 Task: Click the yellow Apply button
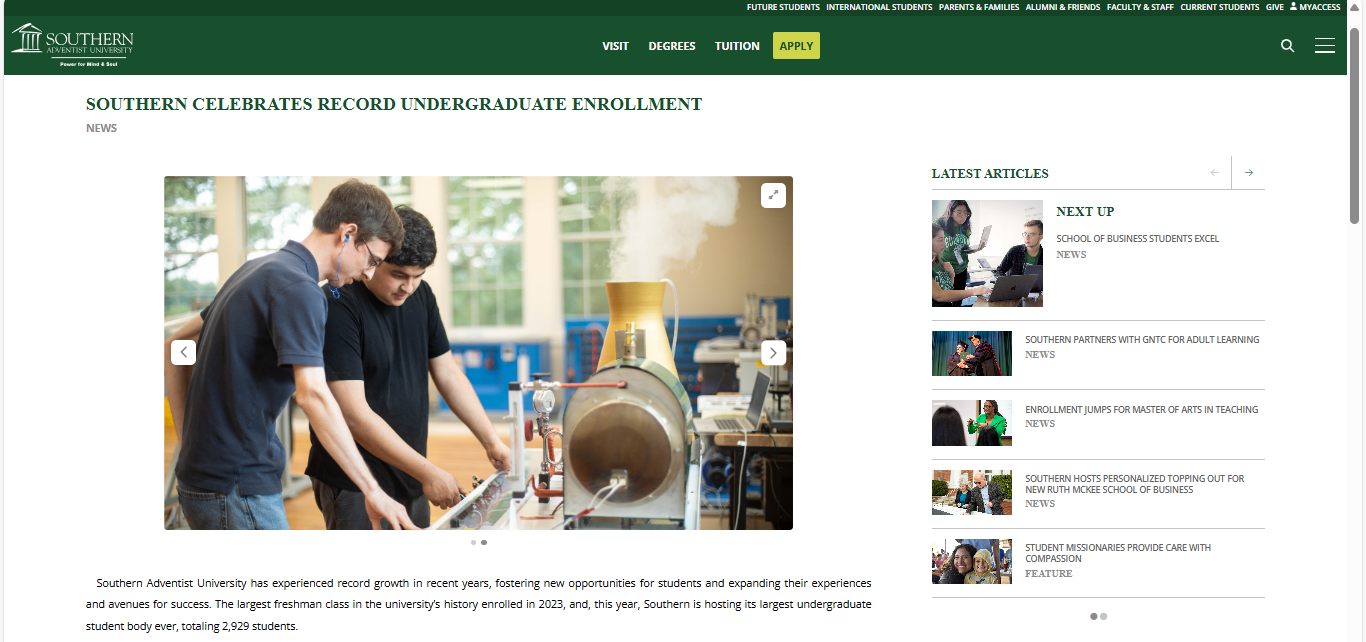click(x=796, y=46)
